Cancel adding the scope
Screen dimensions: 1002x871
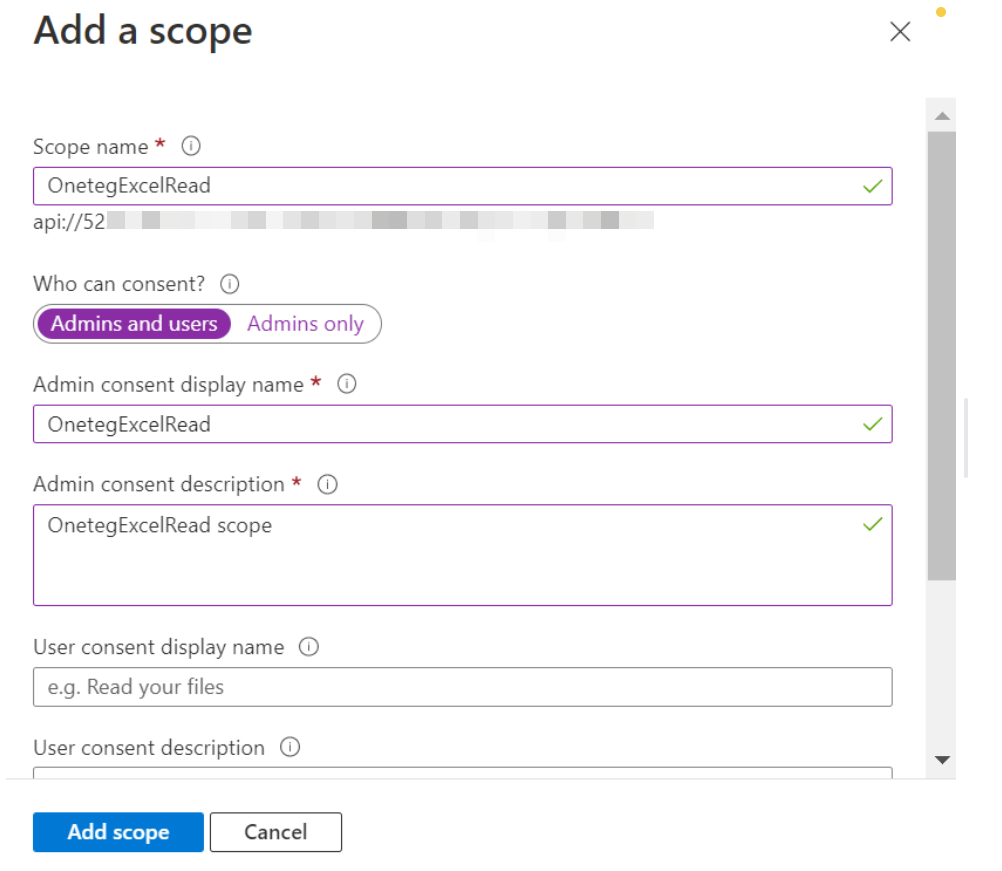276,832
